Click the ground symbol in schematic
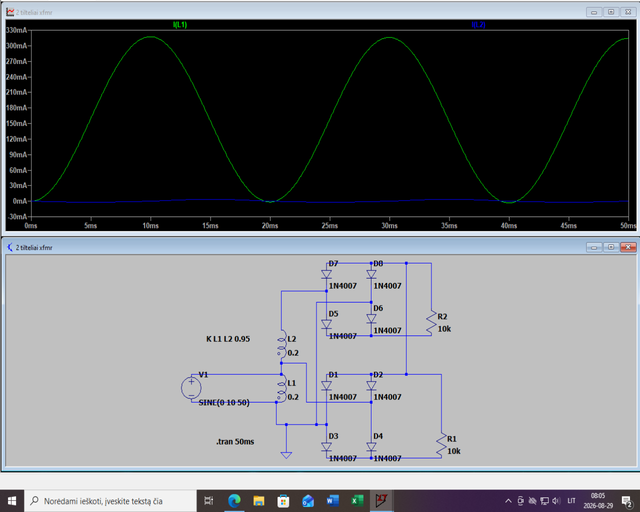Viewport: 640px width, 512px height. (x=286, y=455)
